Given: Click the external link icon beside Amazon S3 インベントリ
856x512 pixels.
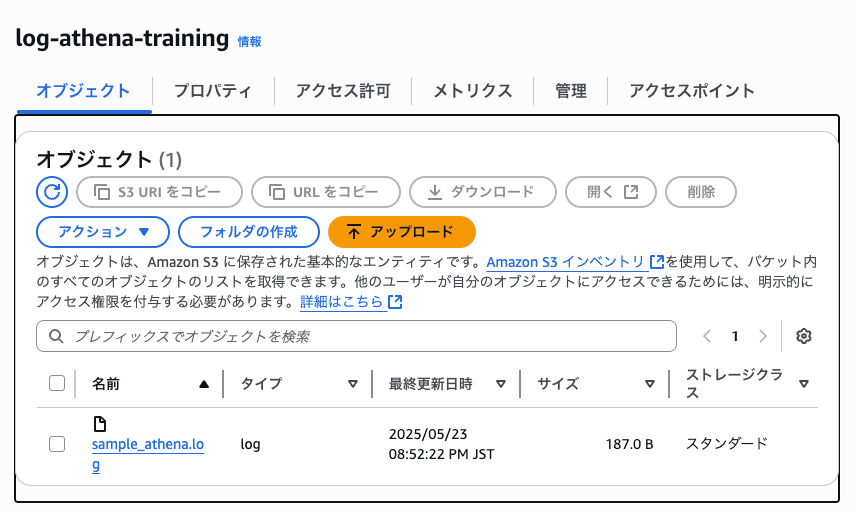Looking at the screenshot, I should pyautogui.click(x=657, y=262).
